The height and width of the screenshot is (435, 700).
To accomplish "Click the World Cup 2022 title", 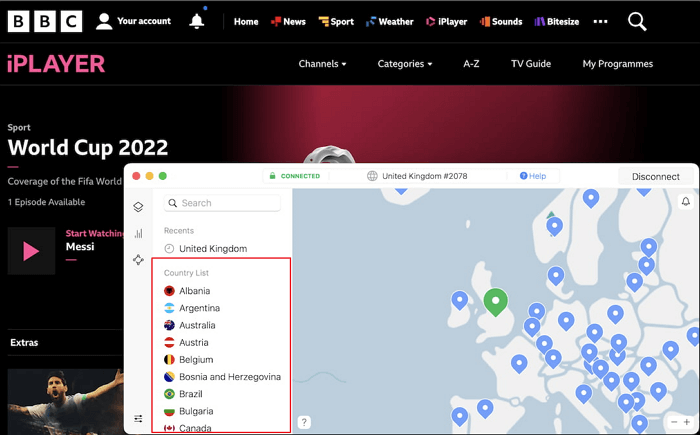I will [88, 147].
